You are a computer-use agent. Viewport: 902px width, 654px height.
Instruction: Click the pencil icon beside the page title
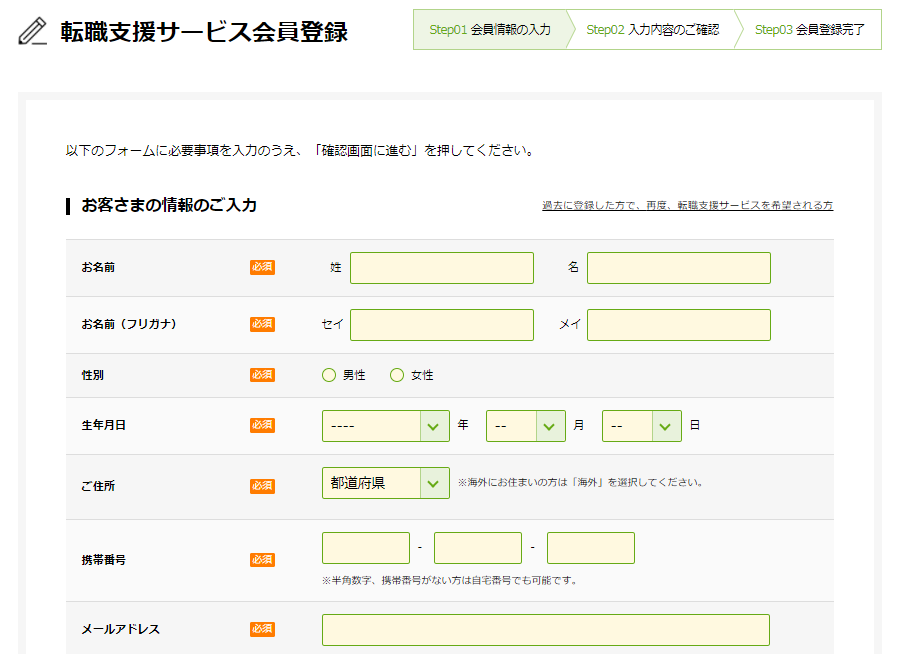[x=32, y=31]
